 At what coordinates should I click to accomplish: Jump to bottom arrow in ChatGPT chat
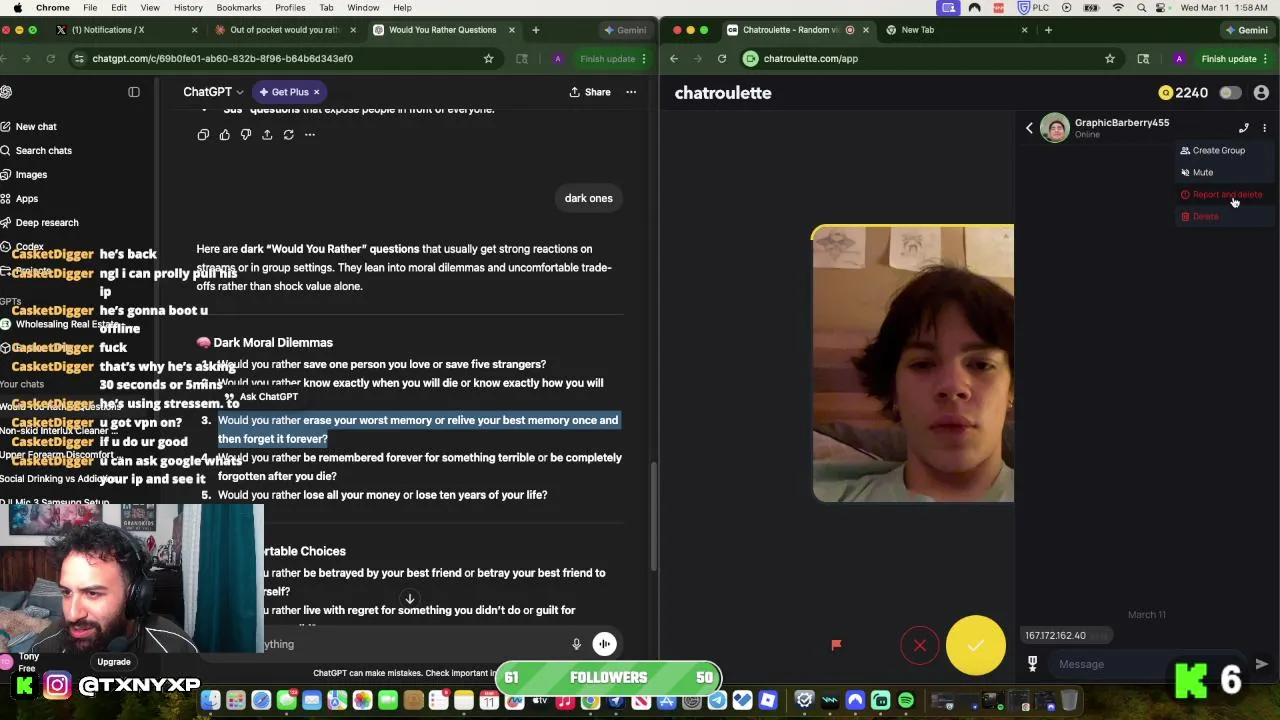[409, 599]
